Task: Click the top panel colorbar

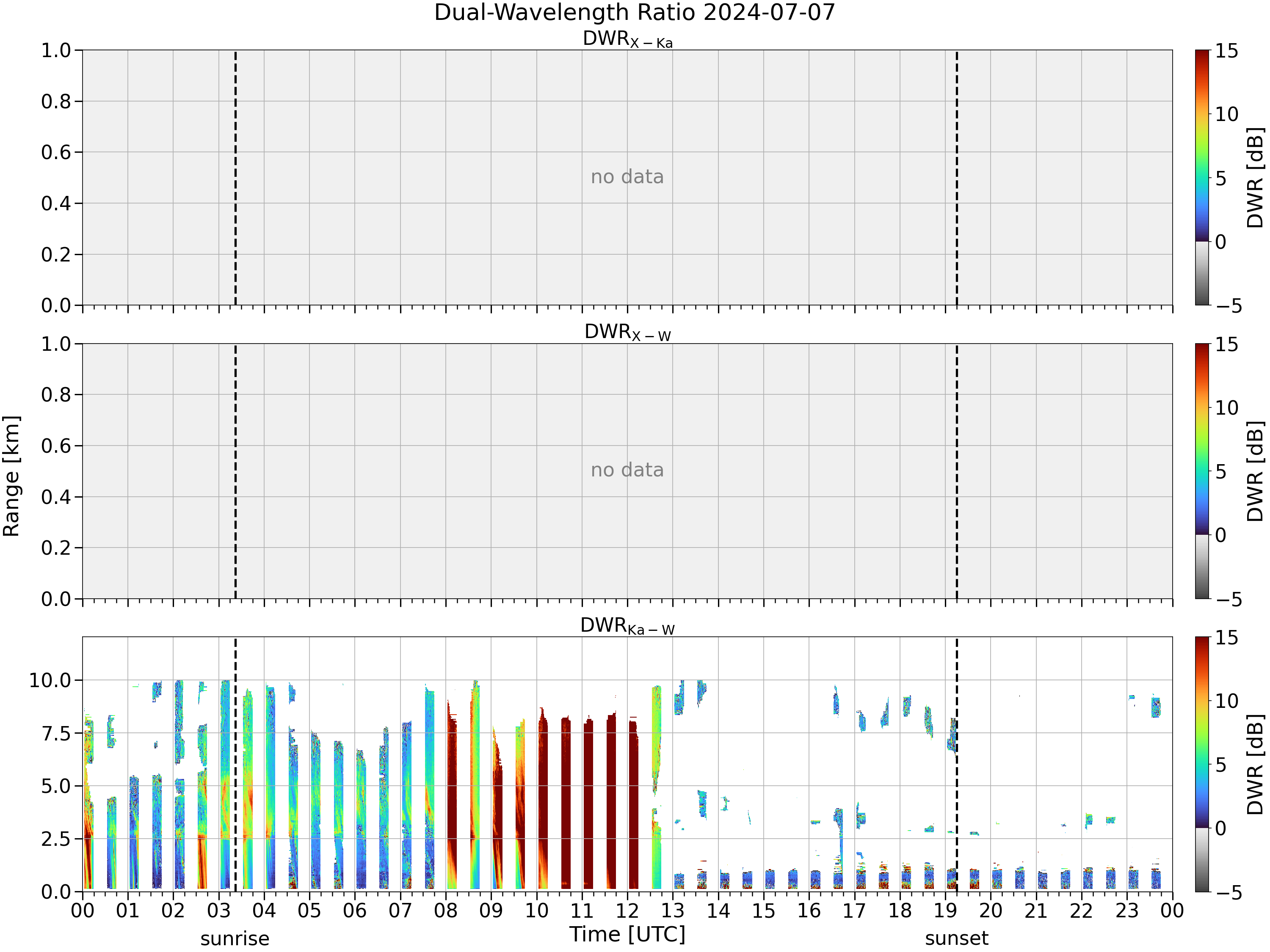Action: pyautogui.click(x=1202, y=177)
